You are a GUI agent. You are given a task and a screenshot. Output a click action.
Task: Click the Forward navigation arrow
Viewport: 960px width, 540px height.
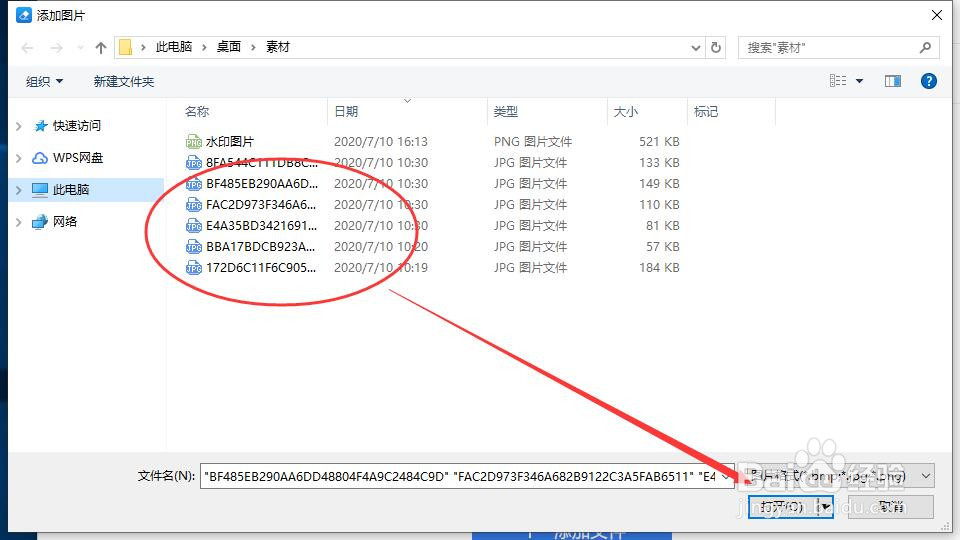pyautogui.click(x=56, y=48)
